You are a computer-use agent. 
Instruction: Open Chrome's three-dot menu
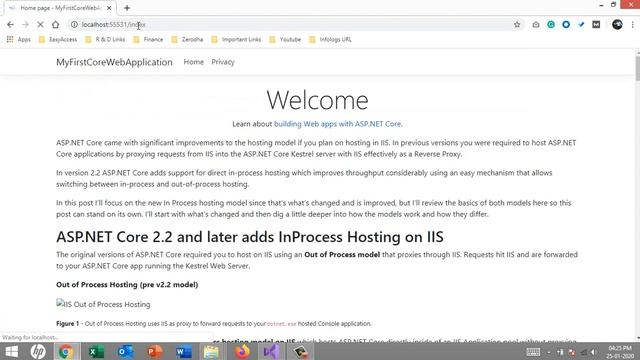tap(633, 24)
